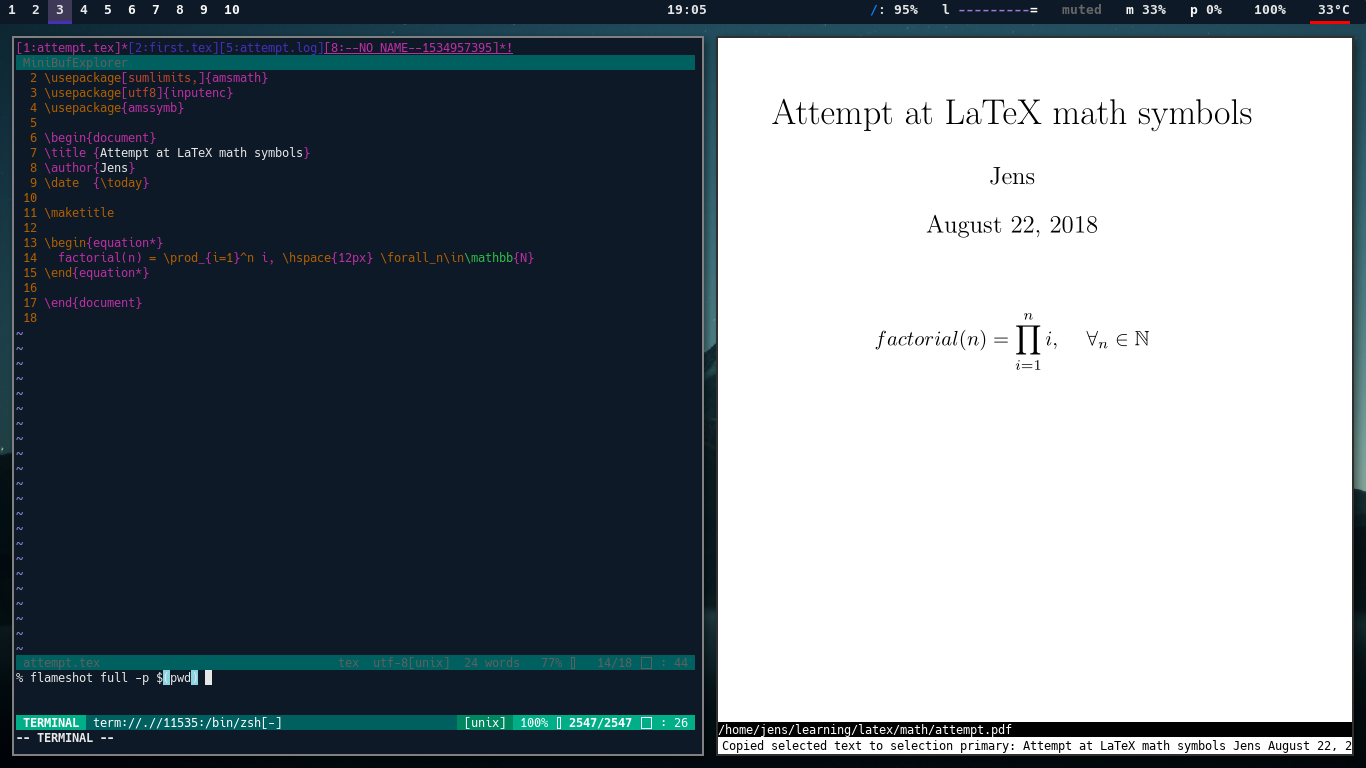Open the 1:attempt.tex buffer tab
Screen dimensions: 1366x768
click(x=72, y=48)
